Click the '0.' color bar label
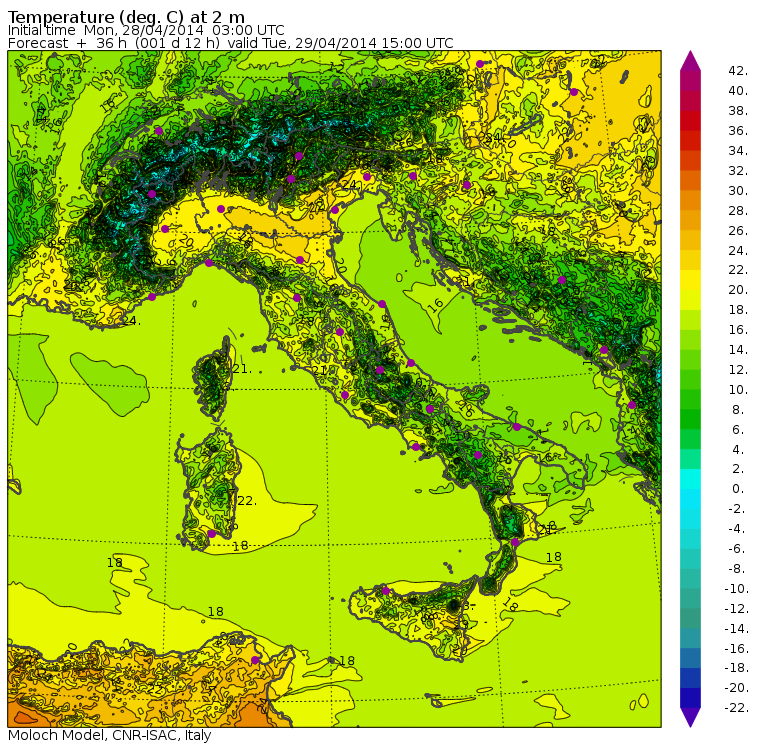Screen dimensions: 760x749 click(738, 489)
